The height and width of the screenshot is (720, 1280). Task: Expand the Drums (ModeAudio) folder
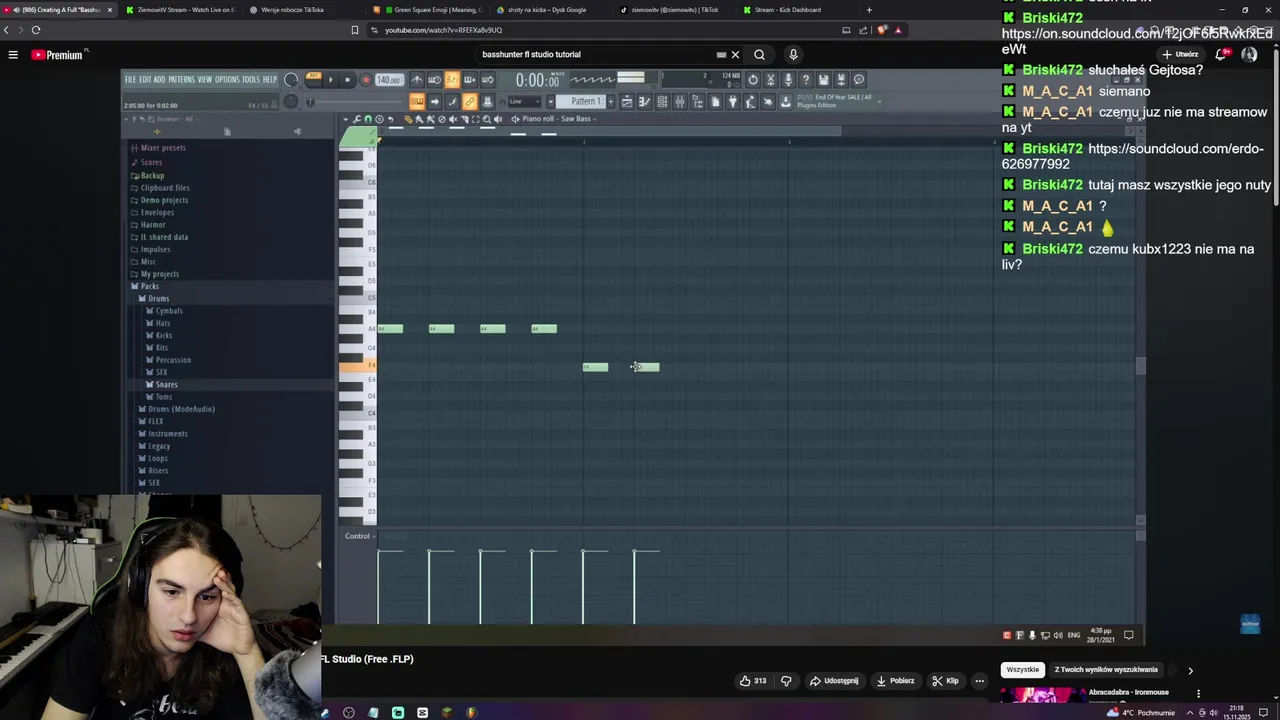[x=181, y=409]
